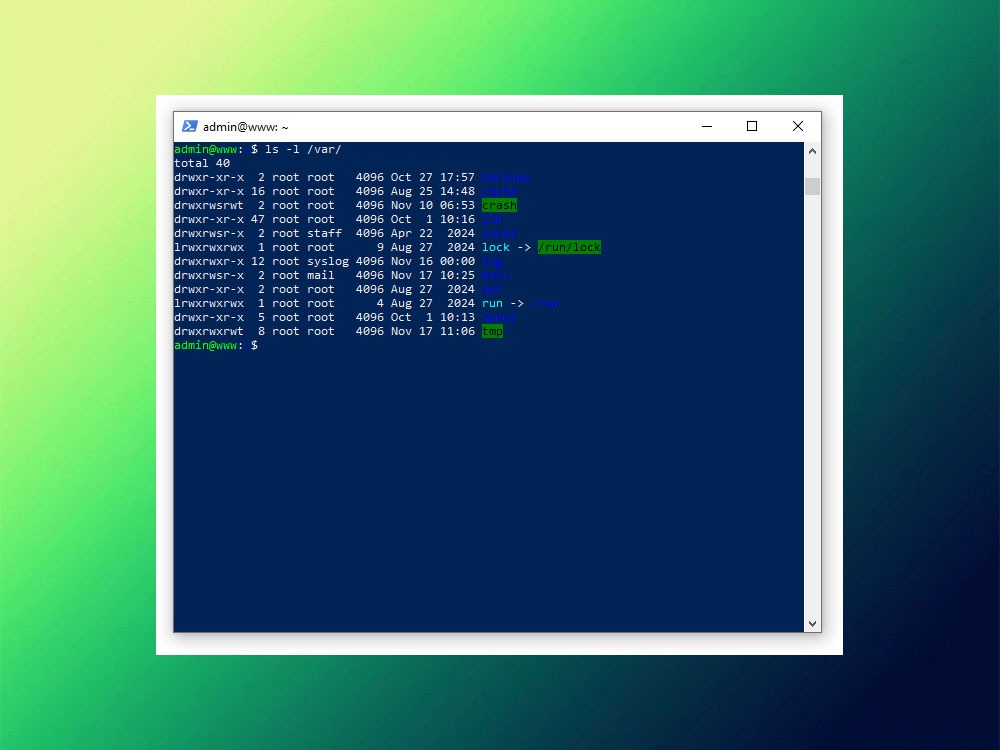Viewport: 1000px width, 750px height.
Task: Close the admin@www terminal window
Action: 797,127
